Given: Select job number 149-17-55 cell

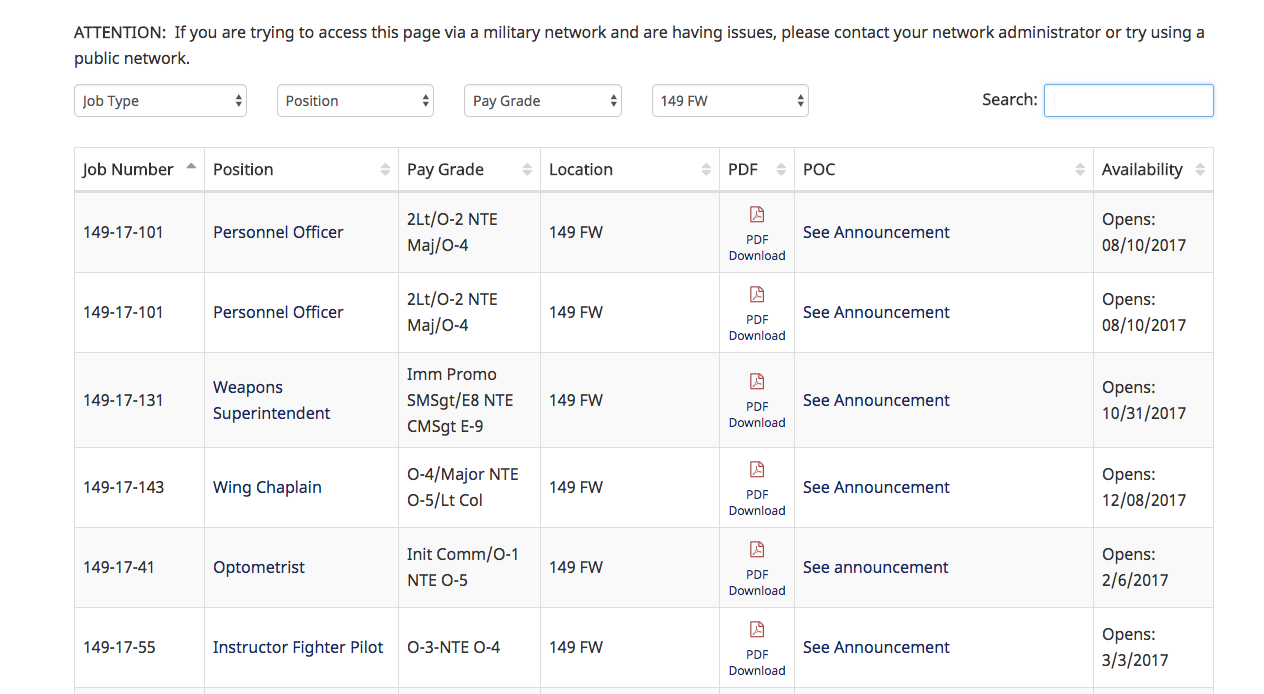Looking at the screenshot, I should pyautogui.click(x=140, y=647).
